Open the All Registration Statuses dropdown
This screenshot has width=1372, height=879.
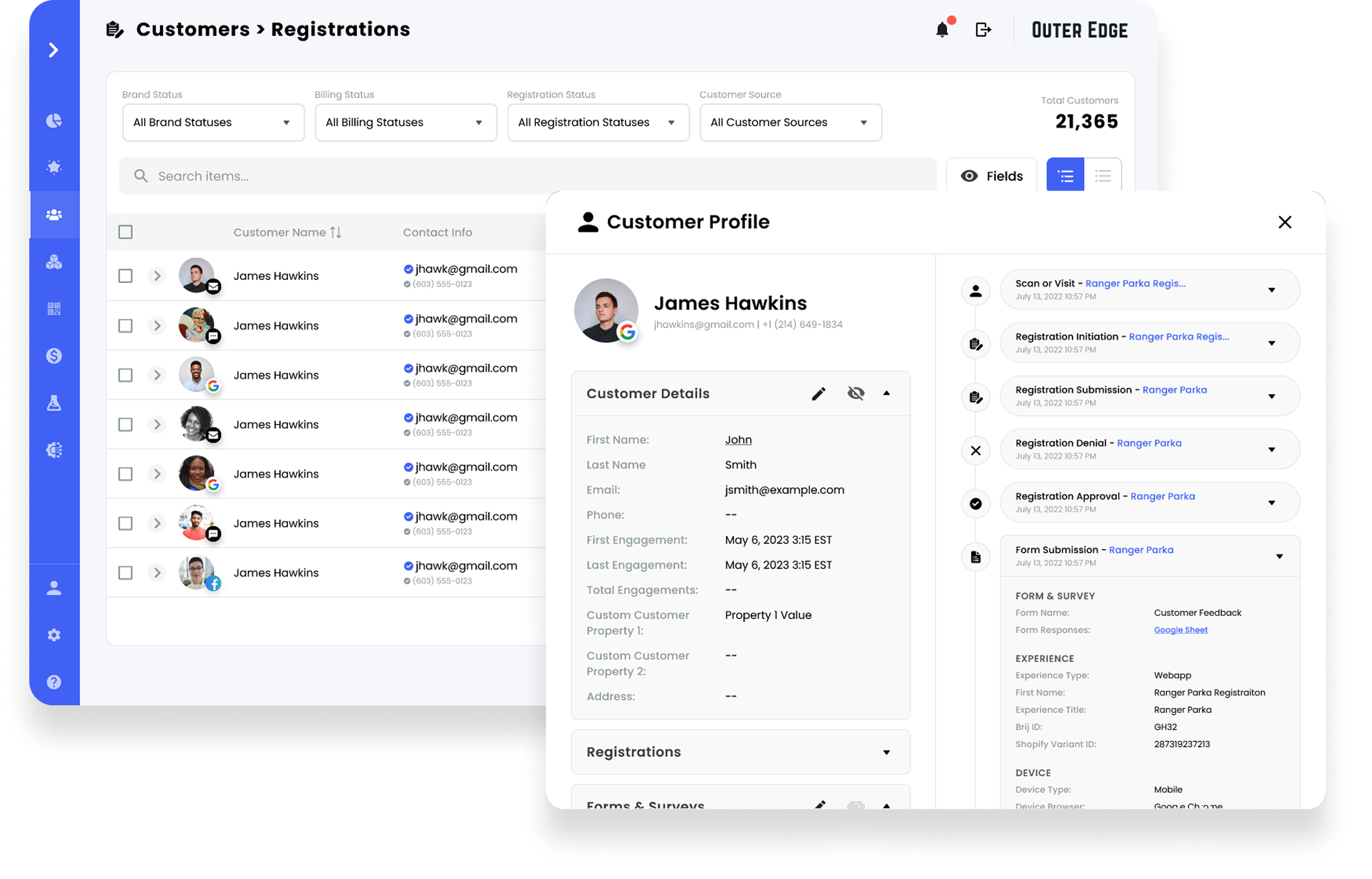598,123
